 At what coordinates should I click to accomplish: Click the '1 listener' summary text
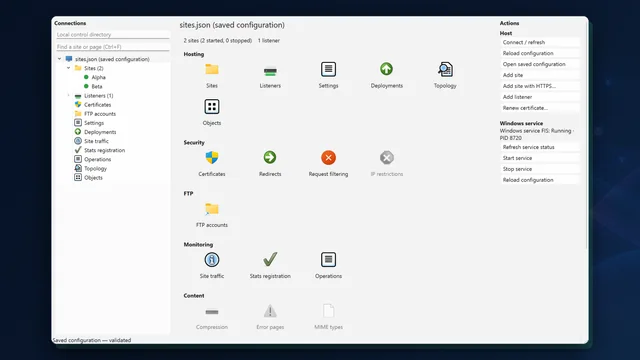tap(269, 40)
